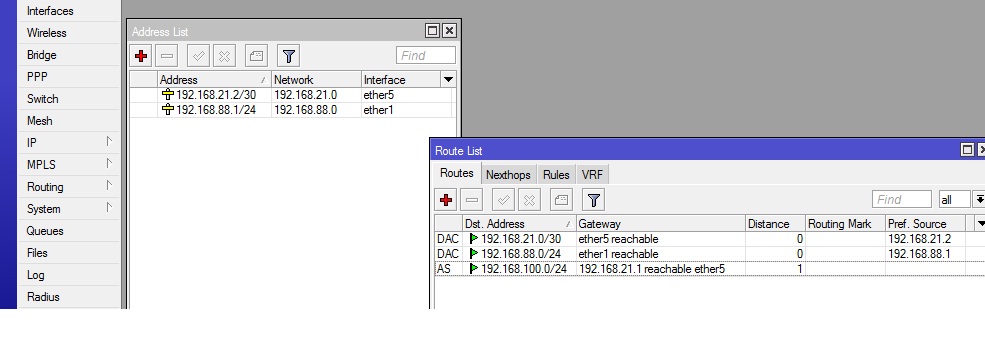Open Mesh from the sidebar
The height and width of the screenshot is (360, 985).
(x=68, y=121)
